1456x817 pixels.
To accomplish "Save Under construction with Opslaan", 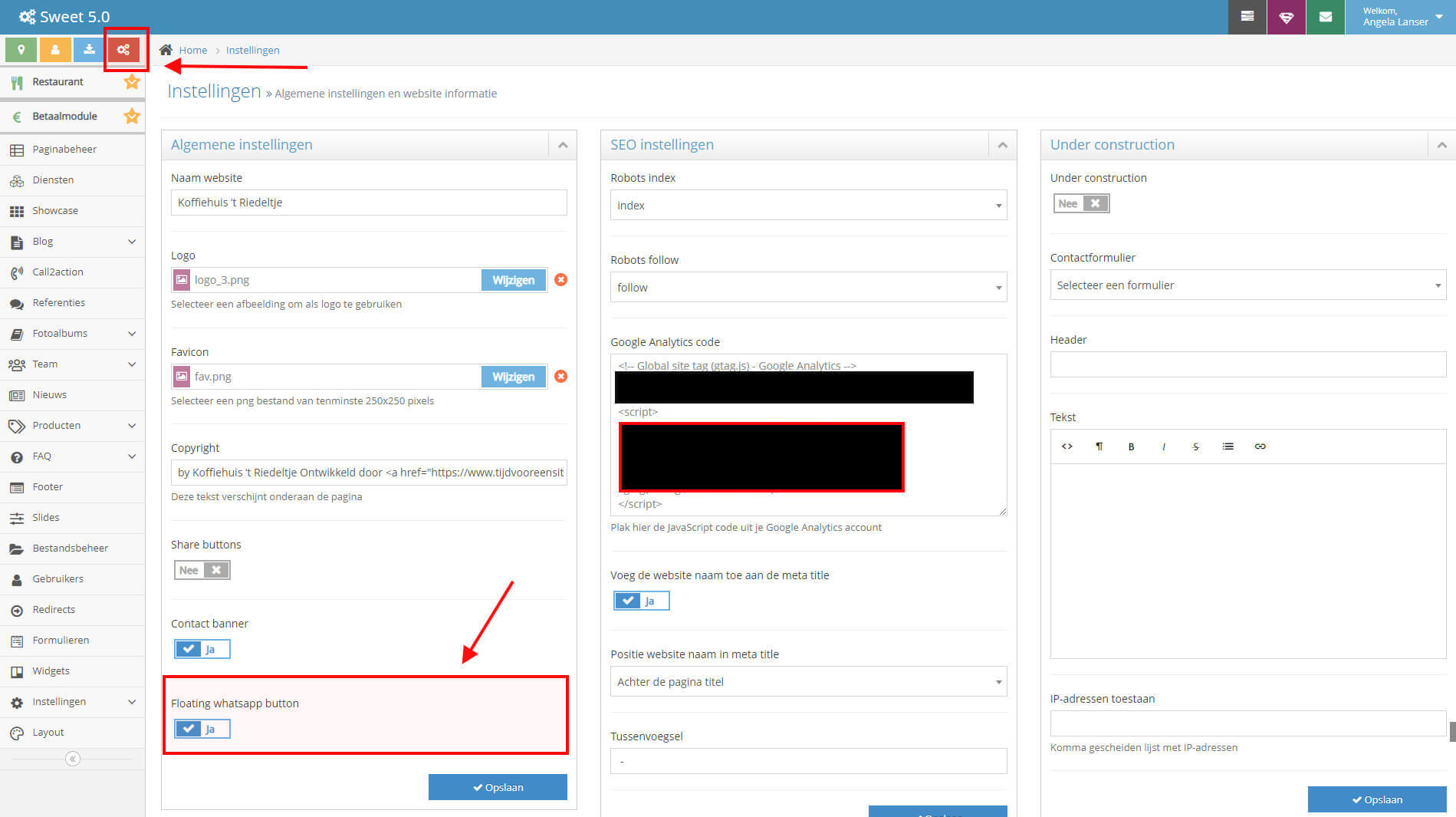I will (x=1377, y=799).
